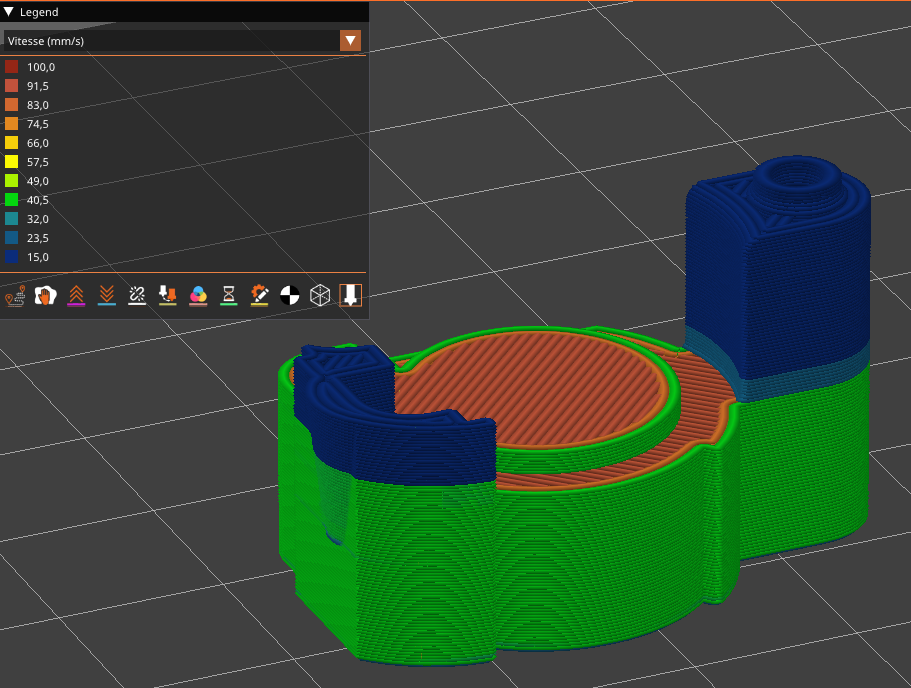Image resolution: width=911 pixels, height=688 pixels.
Task: Select the 74,5 speed value text
Action: pyautogui.click(x=38, y=124)
